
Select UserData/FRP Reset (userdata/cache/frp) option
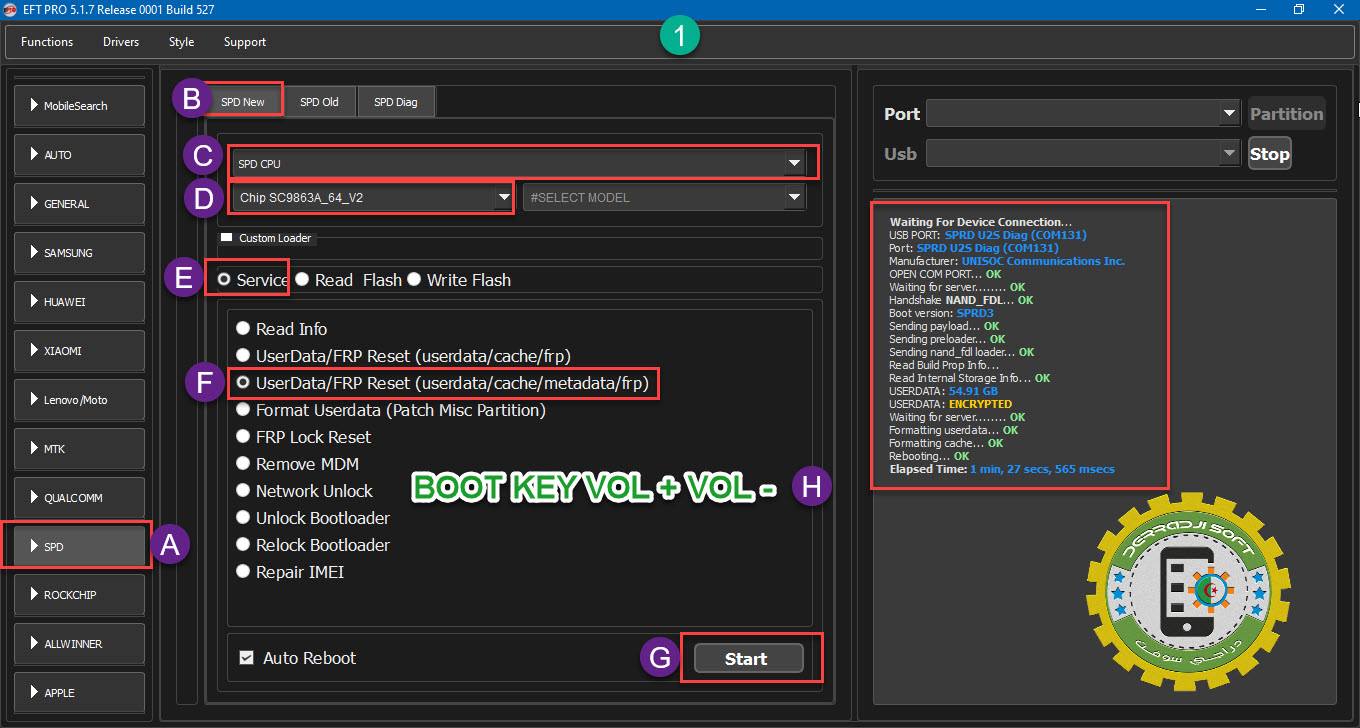(x=403, y=356)
